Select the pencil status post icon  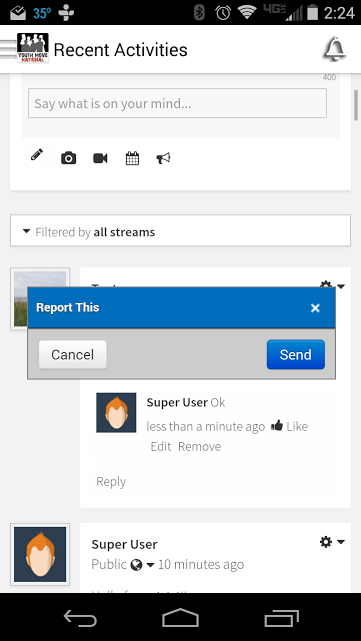coord(37,155)
